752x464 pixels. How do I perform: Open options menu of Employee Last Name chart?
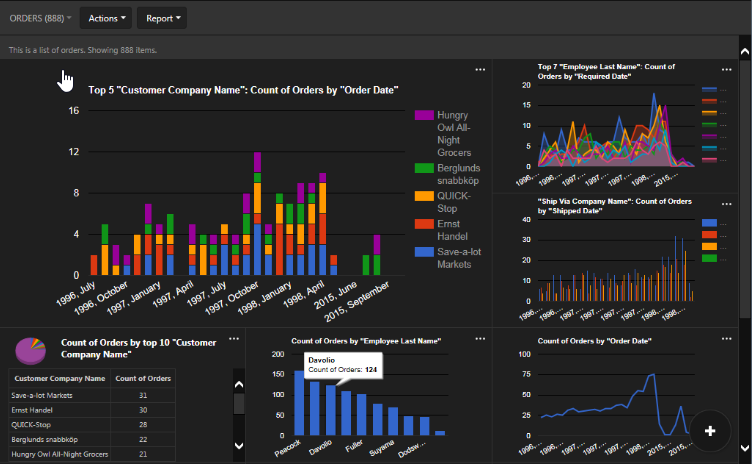(x=480, y=338)
